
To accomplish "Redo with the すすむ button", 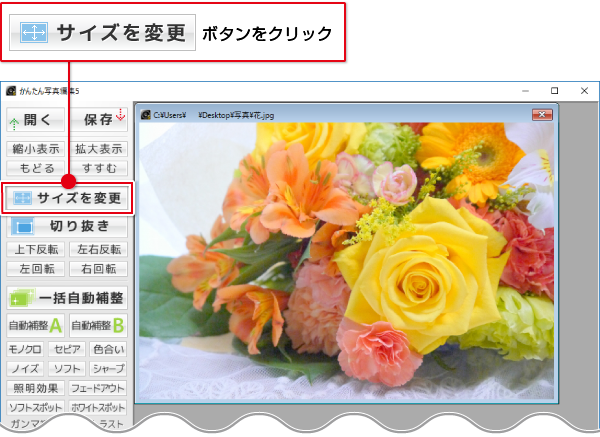I will coord(99,168).
